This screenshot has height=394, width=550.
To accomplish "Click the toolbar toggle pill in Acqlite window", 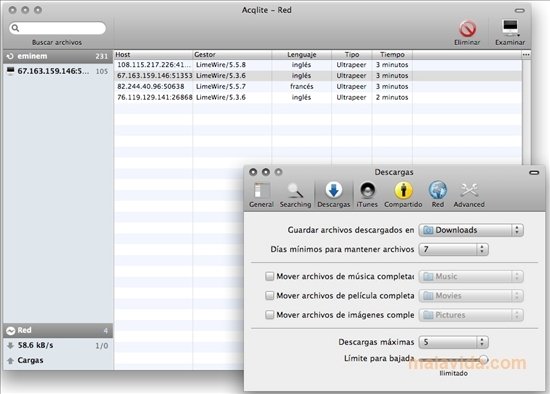I will (519, 11).
